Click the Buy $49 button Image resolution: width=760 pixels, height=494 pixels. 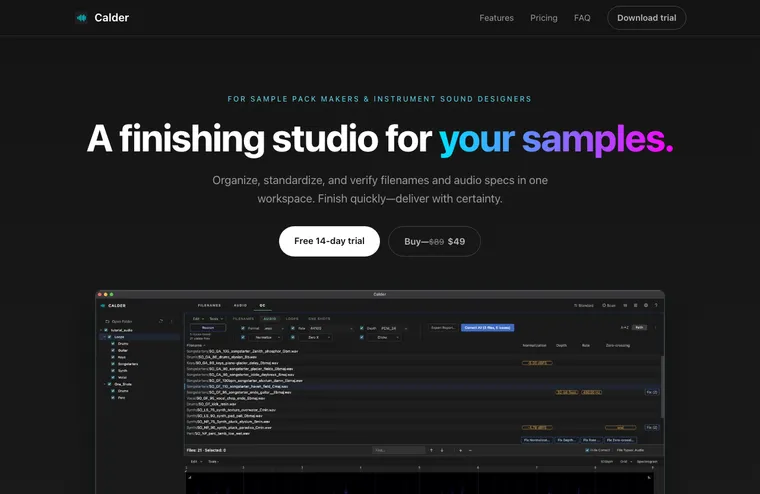pos(434,241)
